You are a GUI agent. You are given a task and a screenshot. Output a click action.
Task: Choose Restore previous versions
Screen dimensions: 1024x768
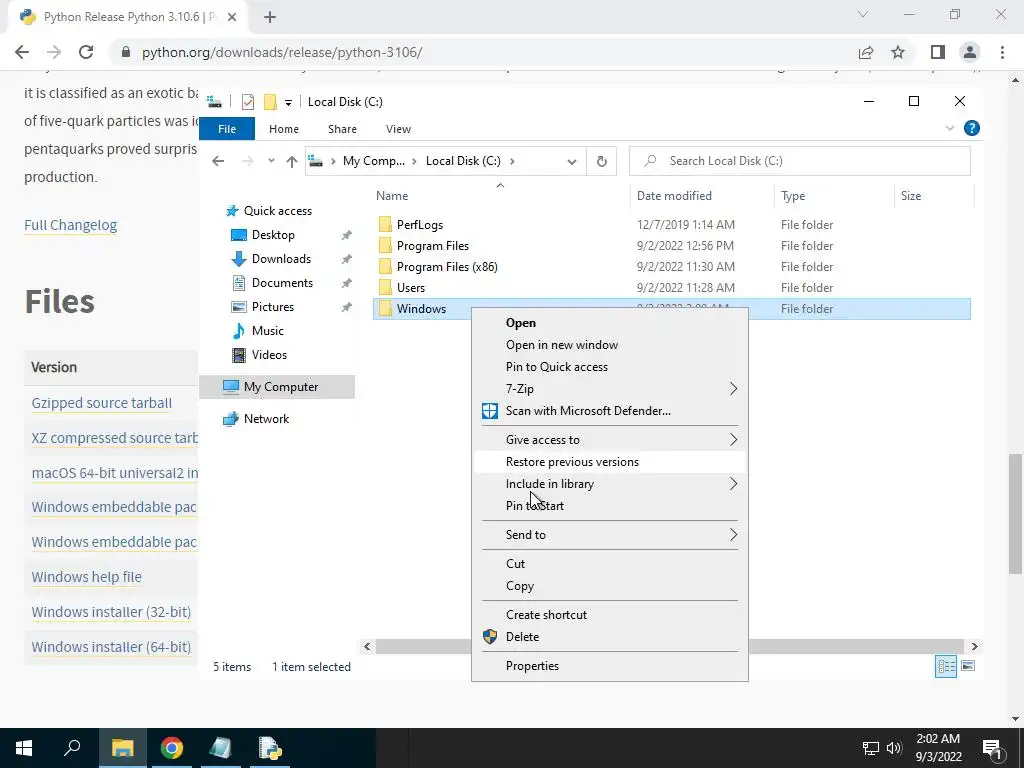click(x=610, y=462)
